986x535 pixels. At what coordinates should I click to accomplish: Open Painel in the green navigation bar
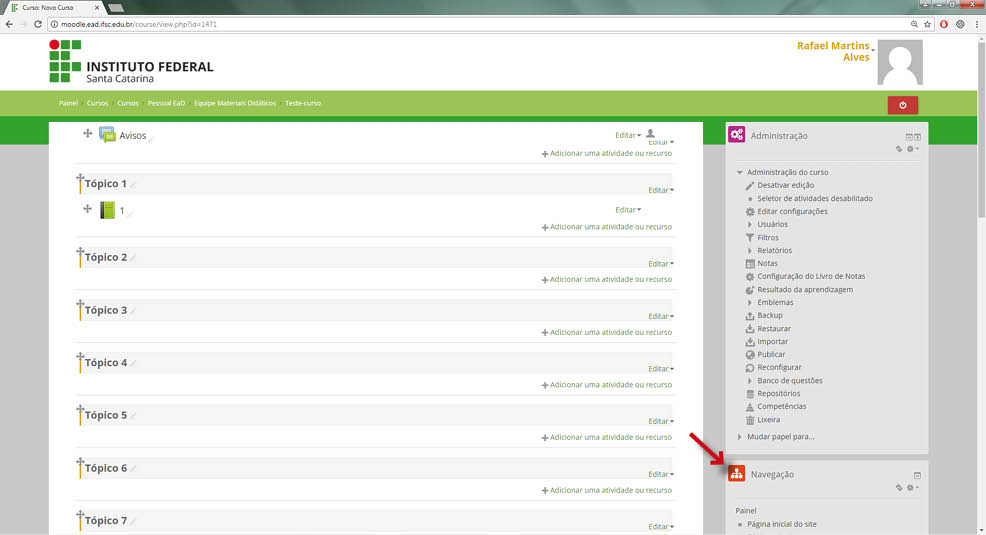[68, 103]
